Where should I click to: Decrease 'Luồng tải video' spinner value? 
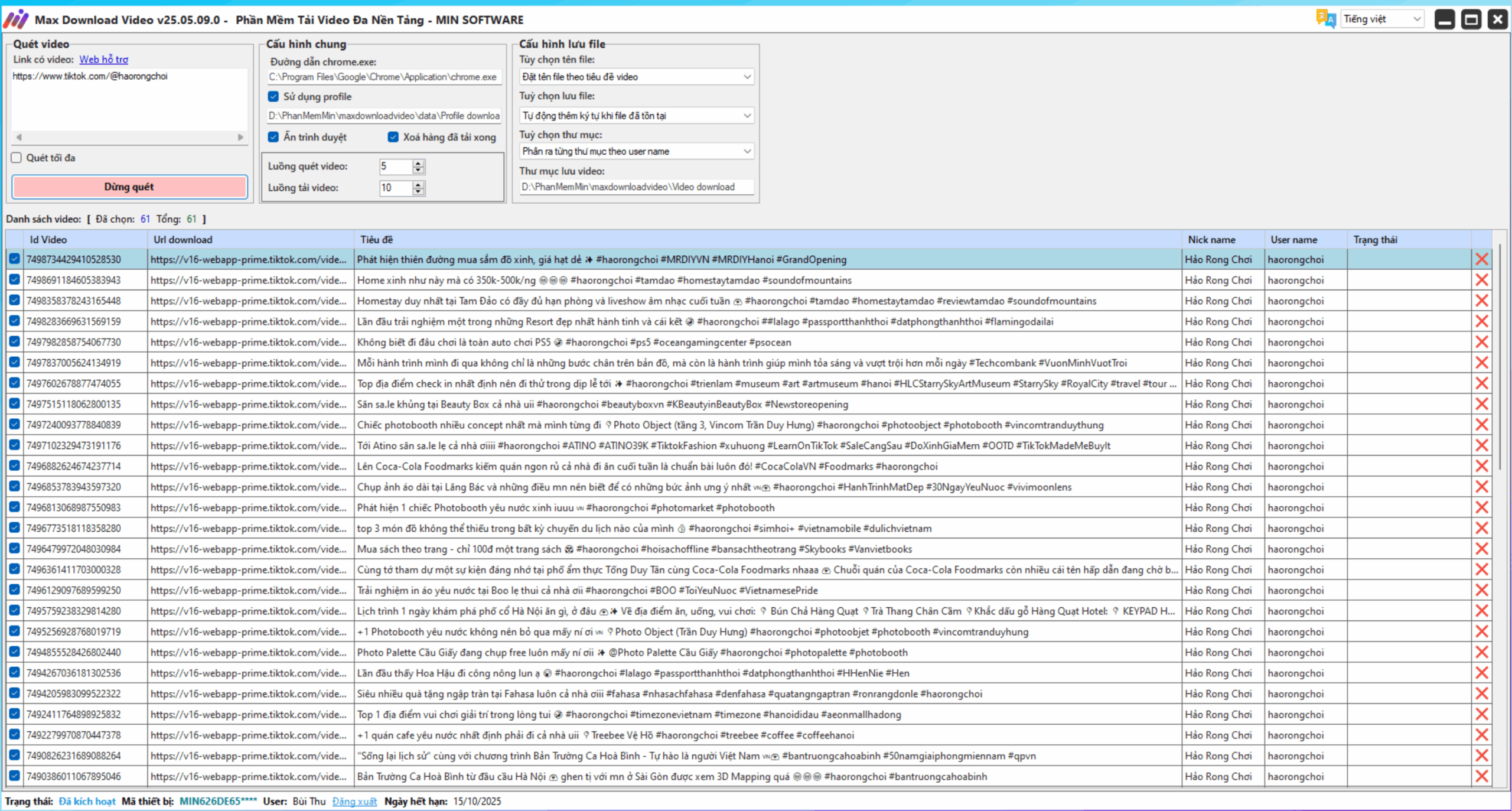click(x=418, y=191)
